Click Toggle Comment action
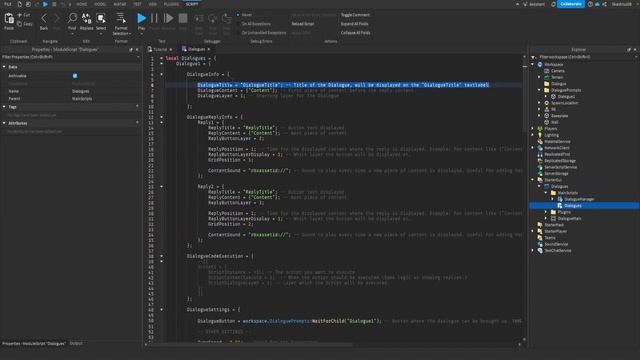The width and height of the screenshot is (640, 360). pos(355,15)
